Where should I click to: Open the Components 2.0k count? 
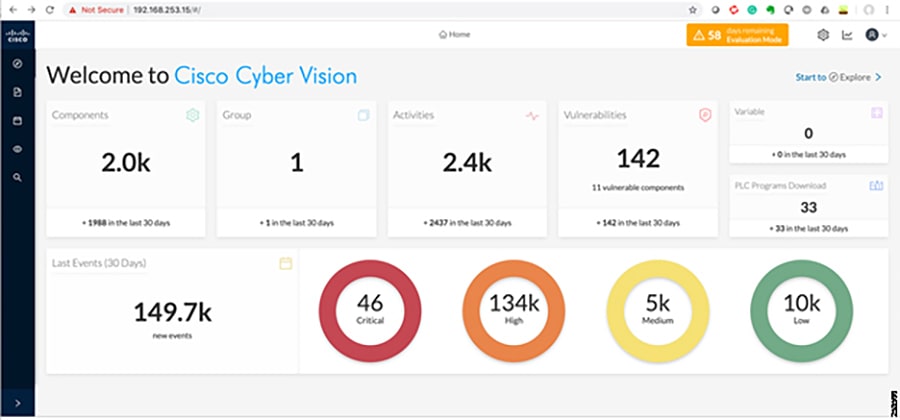(126, 163)
